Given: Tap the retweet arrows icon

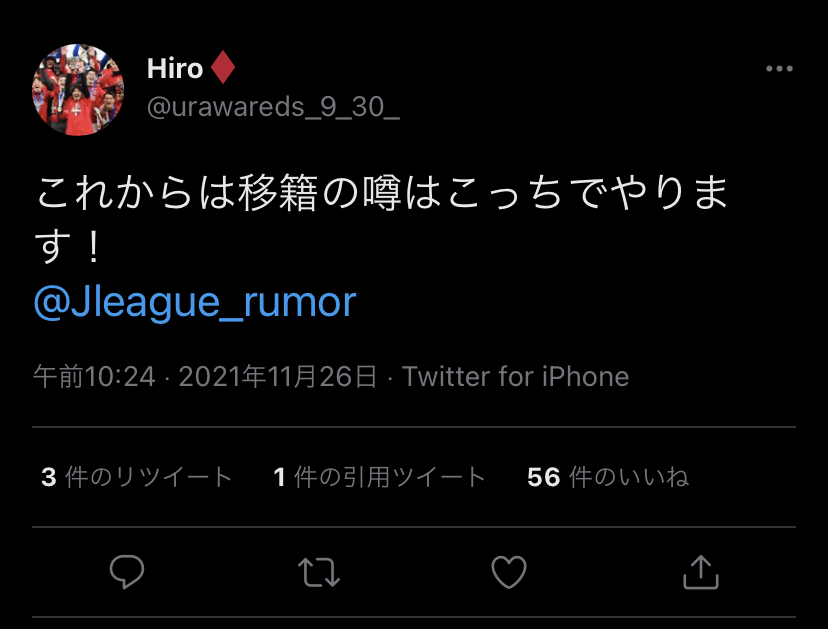Looking at the screenshot, I should (318, 572).
